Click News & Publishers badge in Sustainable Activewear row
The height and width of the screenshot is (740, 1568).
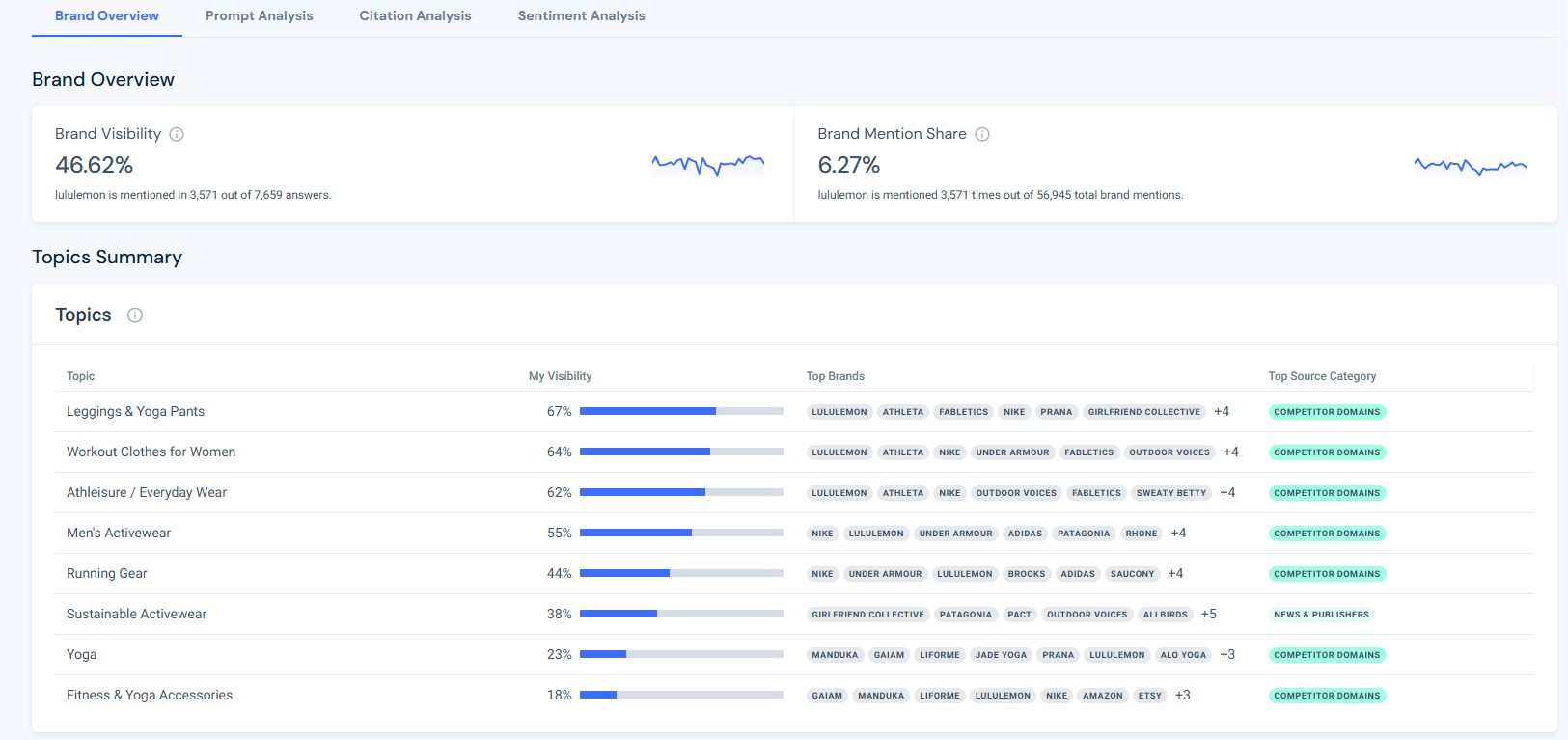[x=1322, y=615]
